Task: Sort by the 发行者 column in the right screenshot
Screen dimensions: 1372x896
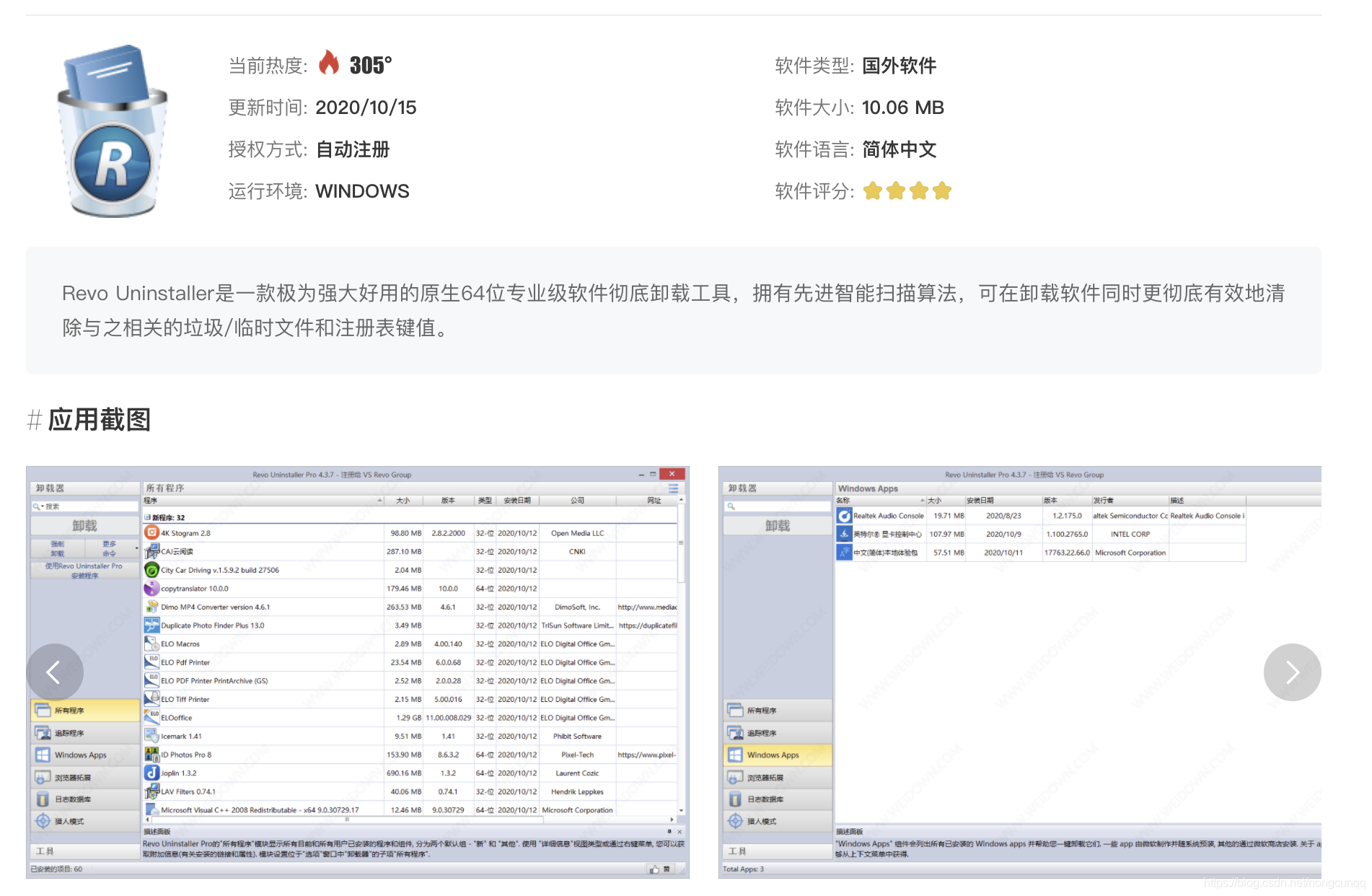Action: pyautogui.click(x=1130, y=500)
